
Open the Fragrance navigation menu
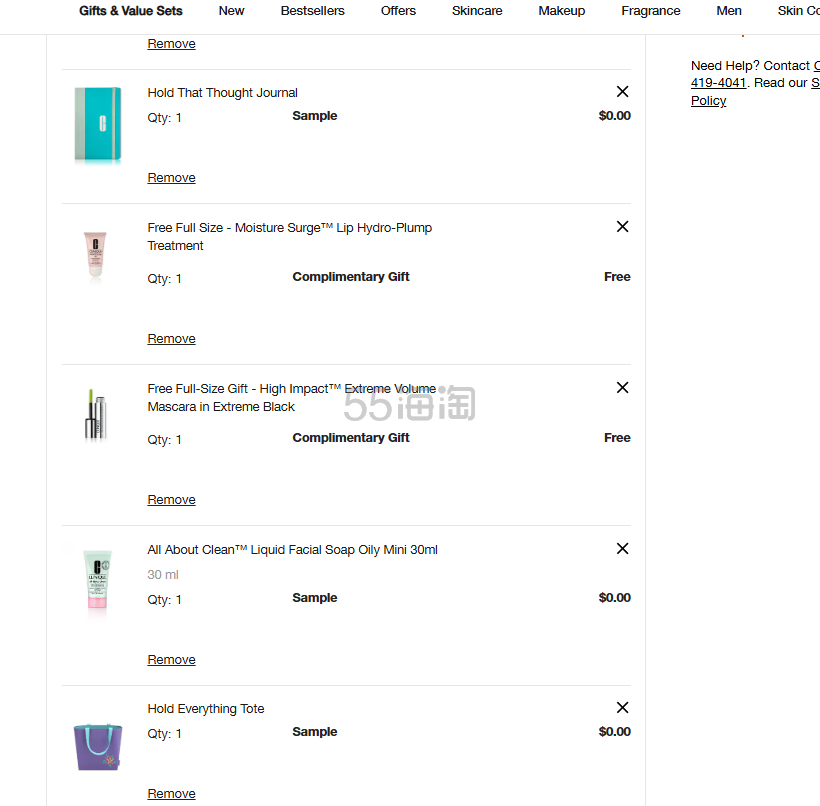[650, 11]
